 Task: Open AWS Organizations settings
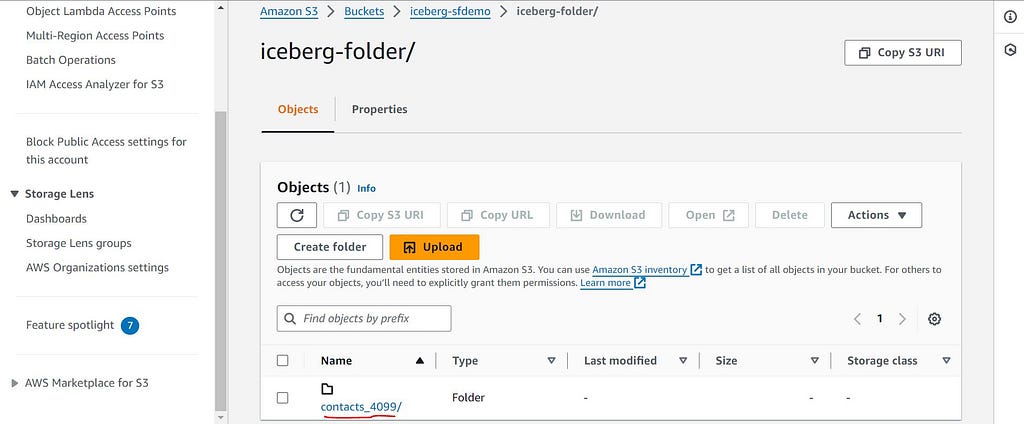[x=97, y=267]
